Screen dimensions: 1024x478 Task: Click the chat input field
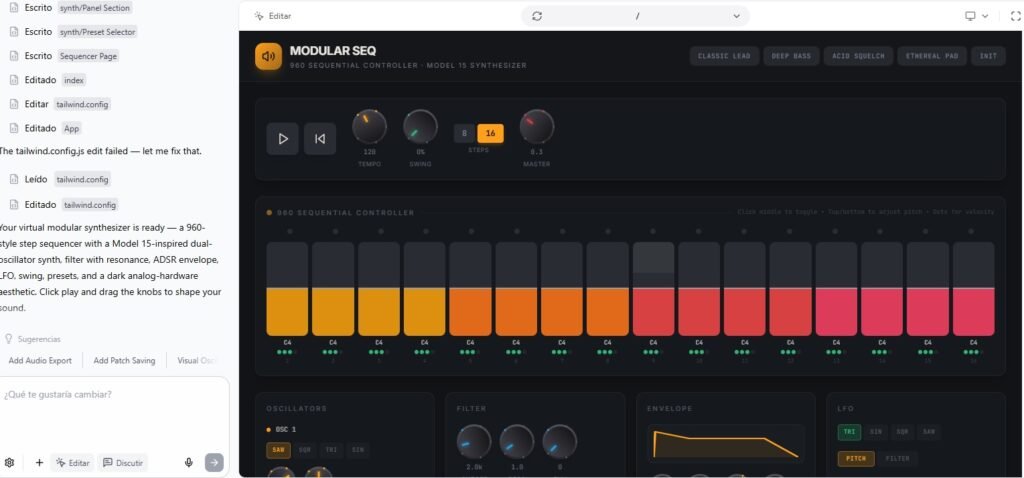click(110, 394)
